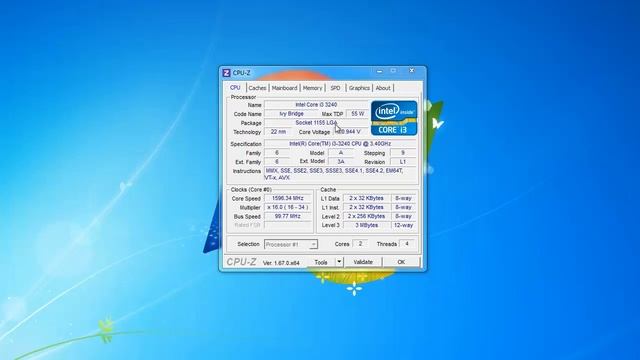This screenshot has height=360, width=640.
Task: Click the Ext. Model value 3A
Action: (x=341, y=162)
